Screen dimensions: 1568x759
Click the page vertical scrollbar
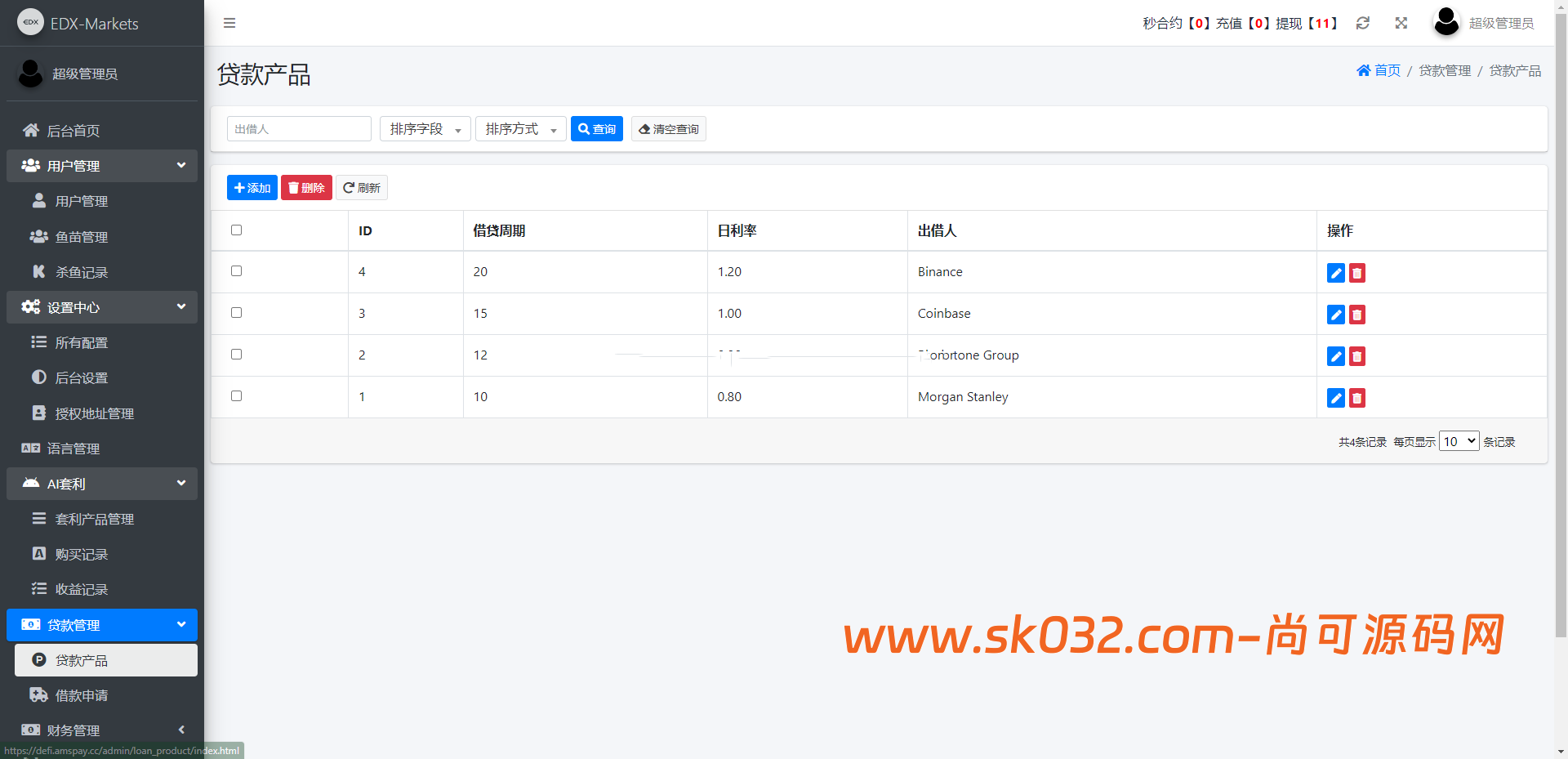(x=1561, y=327)
